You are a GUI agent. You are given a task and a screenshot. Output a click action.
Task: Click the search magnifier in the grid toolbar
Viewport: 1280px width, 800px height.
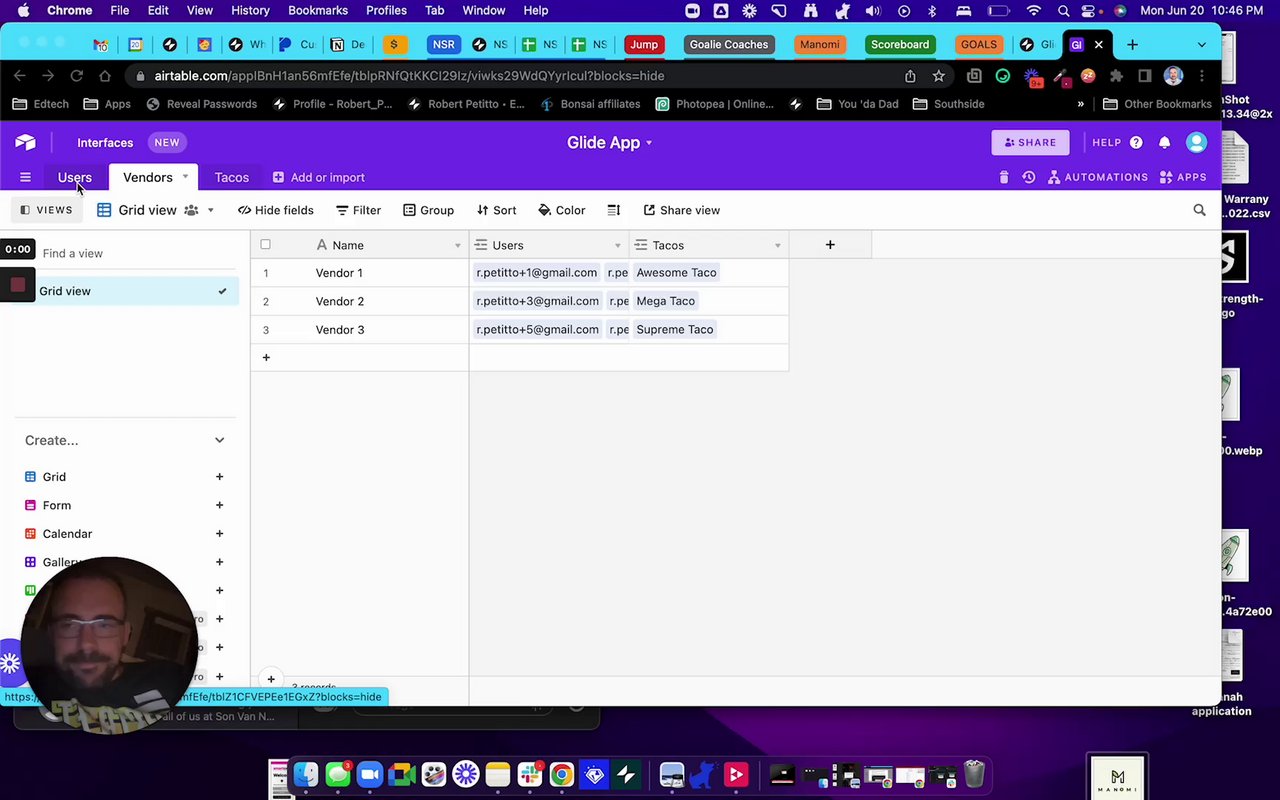click(x=1199, y=210)
